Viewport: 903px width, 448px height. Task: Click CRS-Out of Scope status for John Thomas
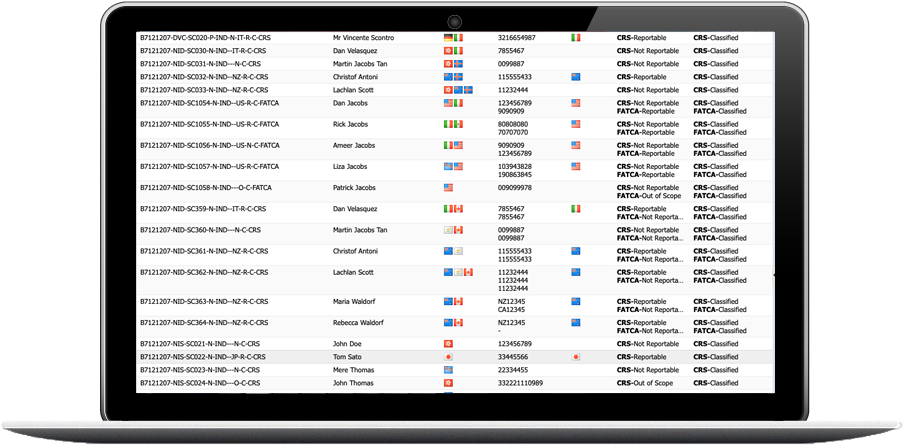648,383
